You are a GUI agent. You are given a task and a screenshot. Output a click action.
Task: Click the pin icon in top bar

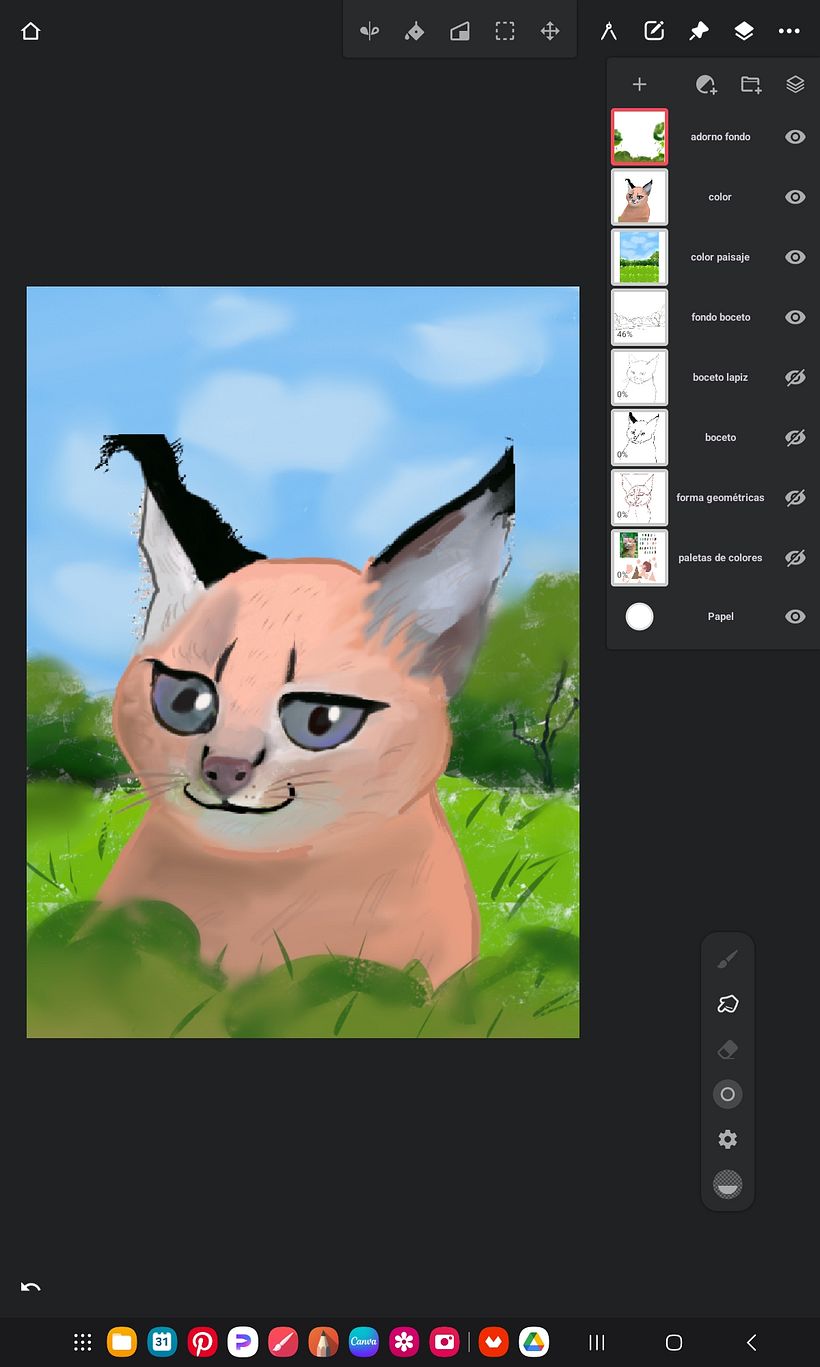[699, 31]
